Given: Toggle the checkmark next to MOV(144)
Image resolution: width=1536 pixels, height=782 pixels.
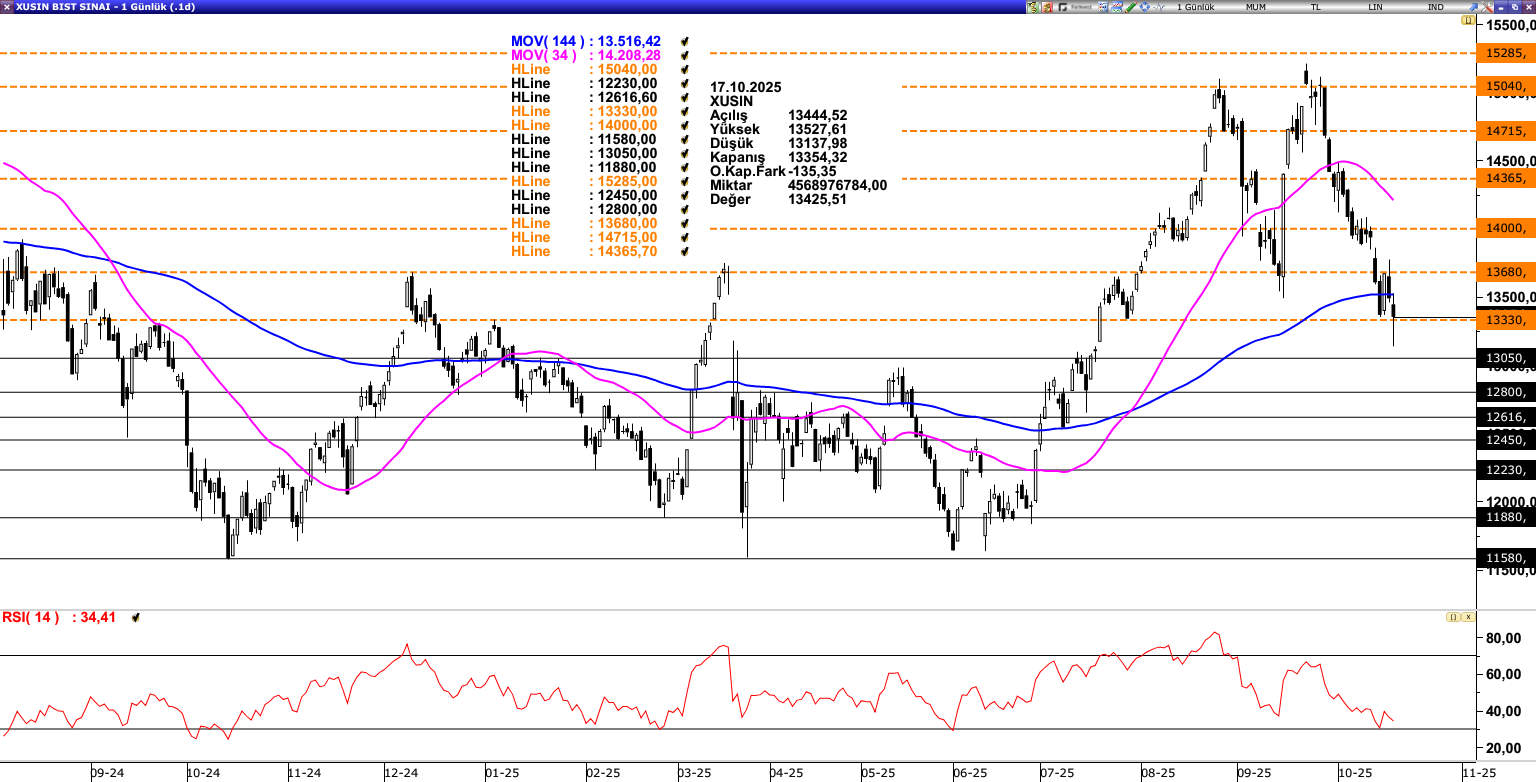Looking at the screenshot, I should pos(686,42).
